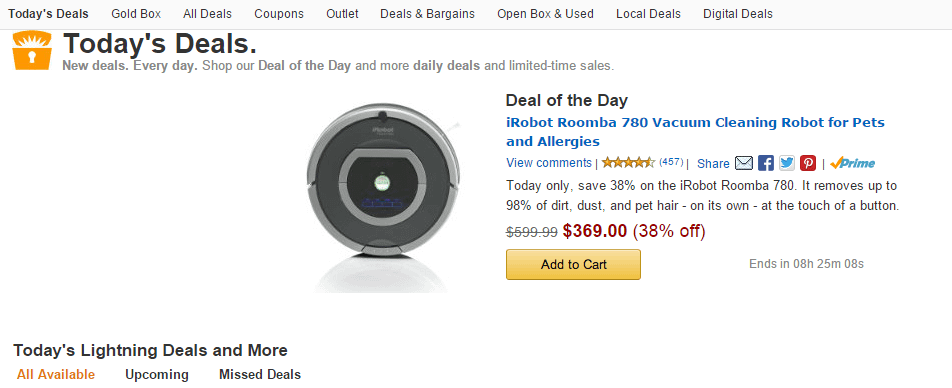Open the star rating for Roomba
The image size is (952, 388).
(x=628, y=162)
